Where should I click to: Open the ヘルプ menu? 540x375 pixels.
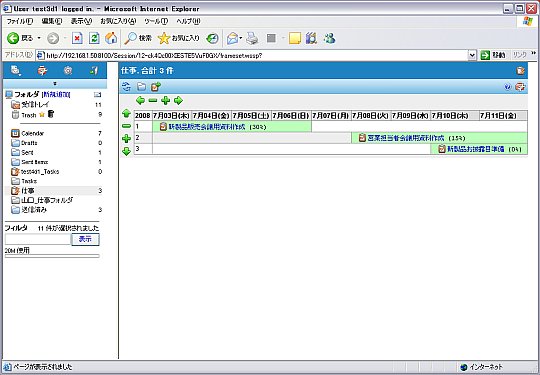click(x=188, y=21)
